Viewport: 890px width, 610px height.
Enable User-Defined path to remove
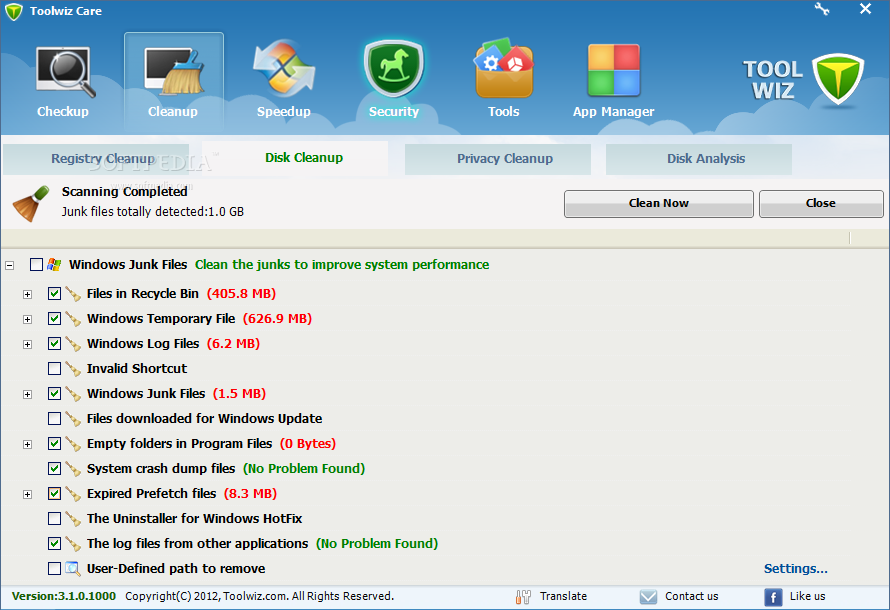tap(54, 568)
